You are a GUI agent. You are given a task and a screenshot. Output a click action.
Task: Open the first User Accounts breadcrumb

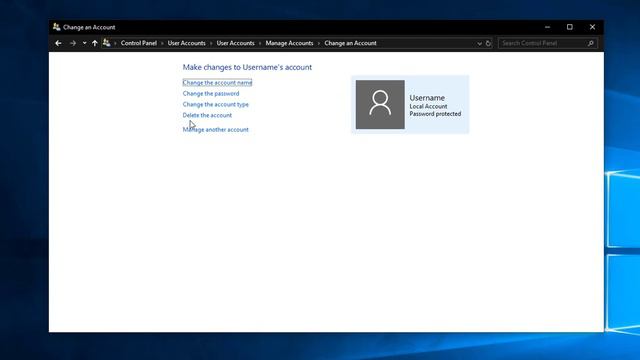click(x=187, y=43)
